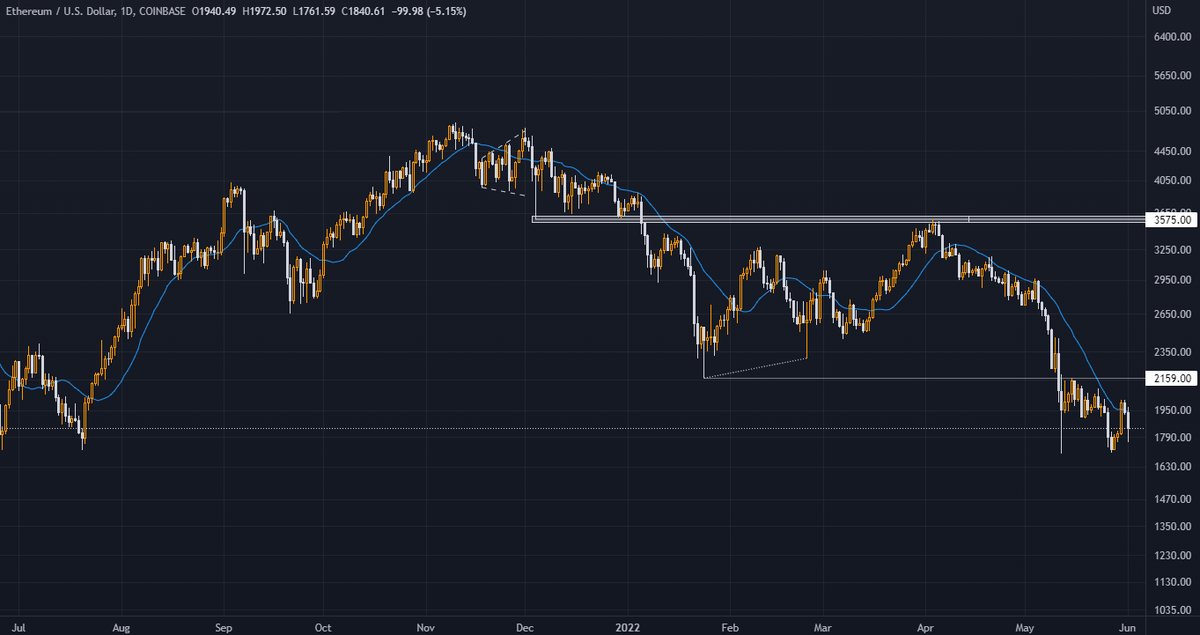Click the 1035.00 price axis label
Screen dimensions: 1200x635
pyautogui.click(x=1171, y=609)
